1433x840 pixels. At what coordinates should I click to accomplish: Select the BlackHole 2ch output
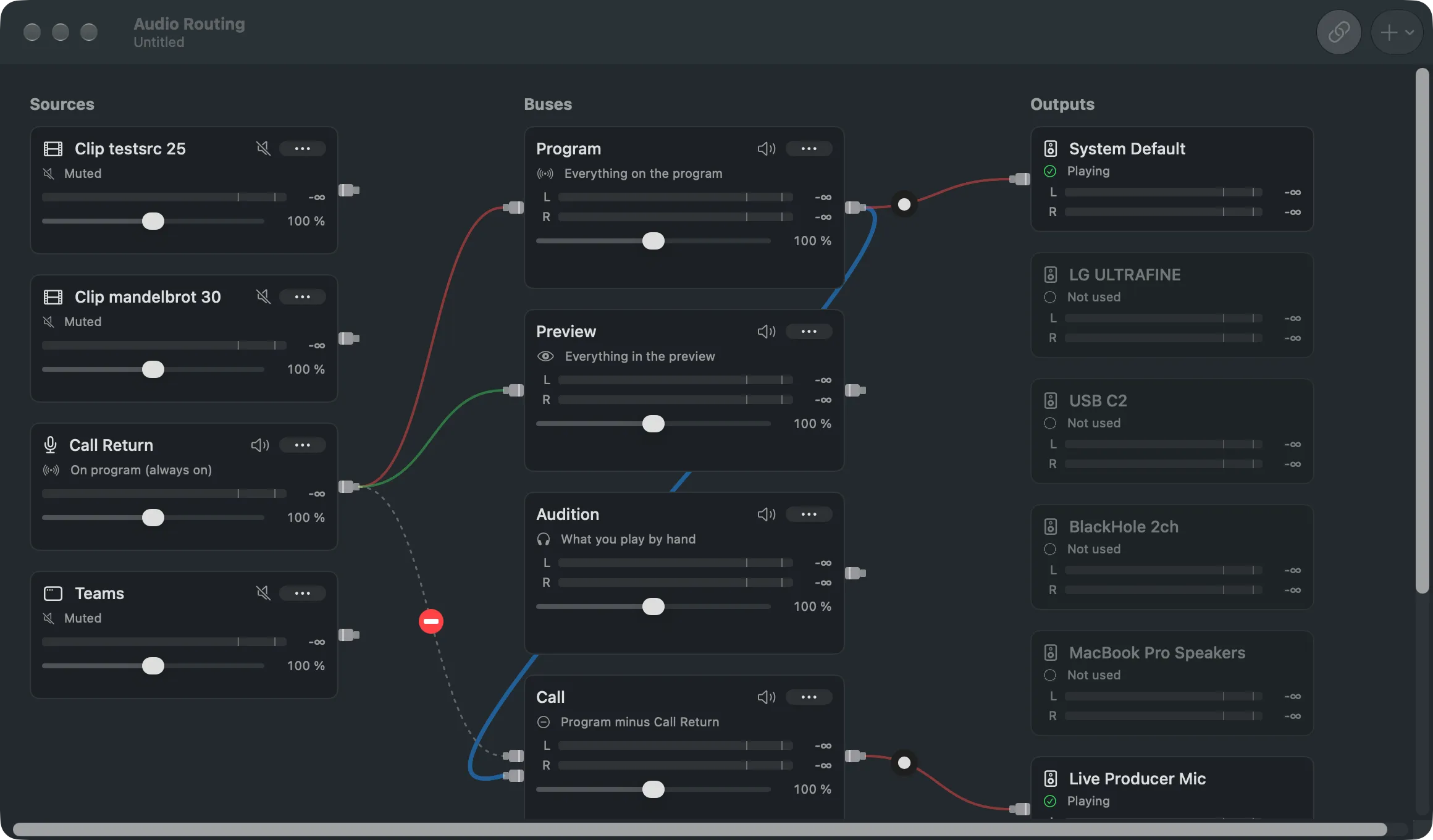[x=1172, y=557]
